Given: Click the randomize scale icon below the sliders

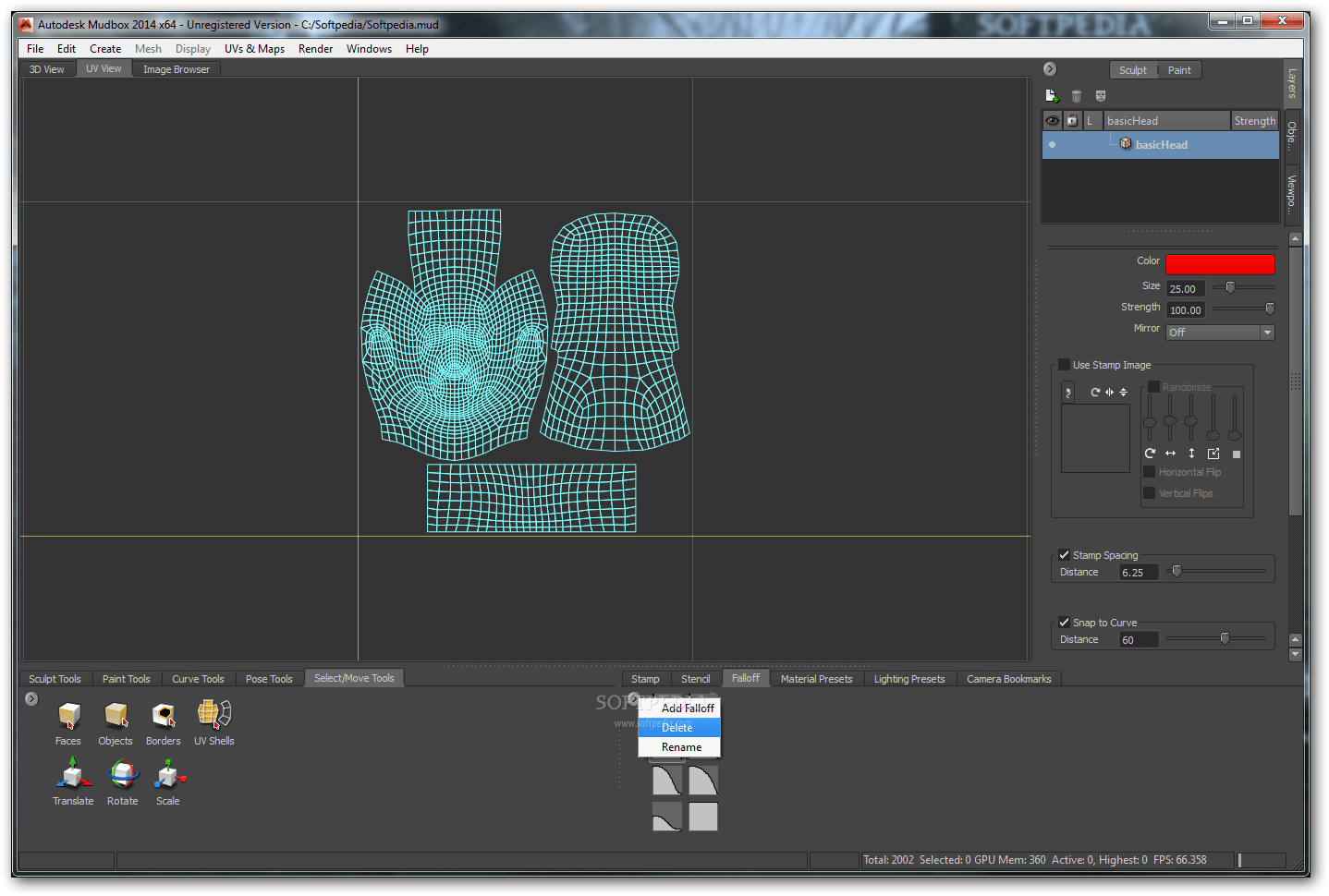Looking at the screenshot, I should pos(1213,454).
